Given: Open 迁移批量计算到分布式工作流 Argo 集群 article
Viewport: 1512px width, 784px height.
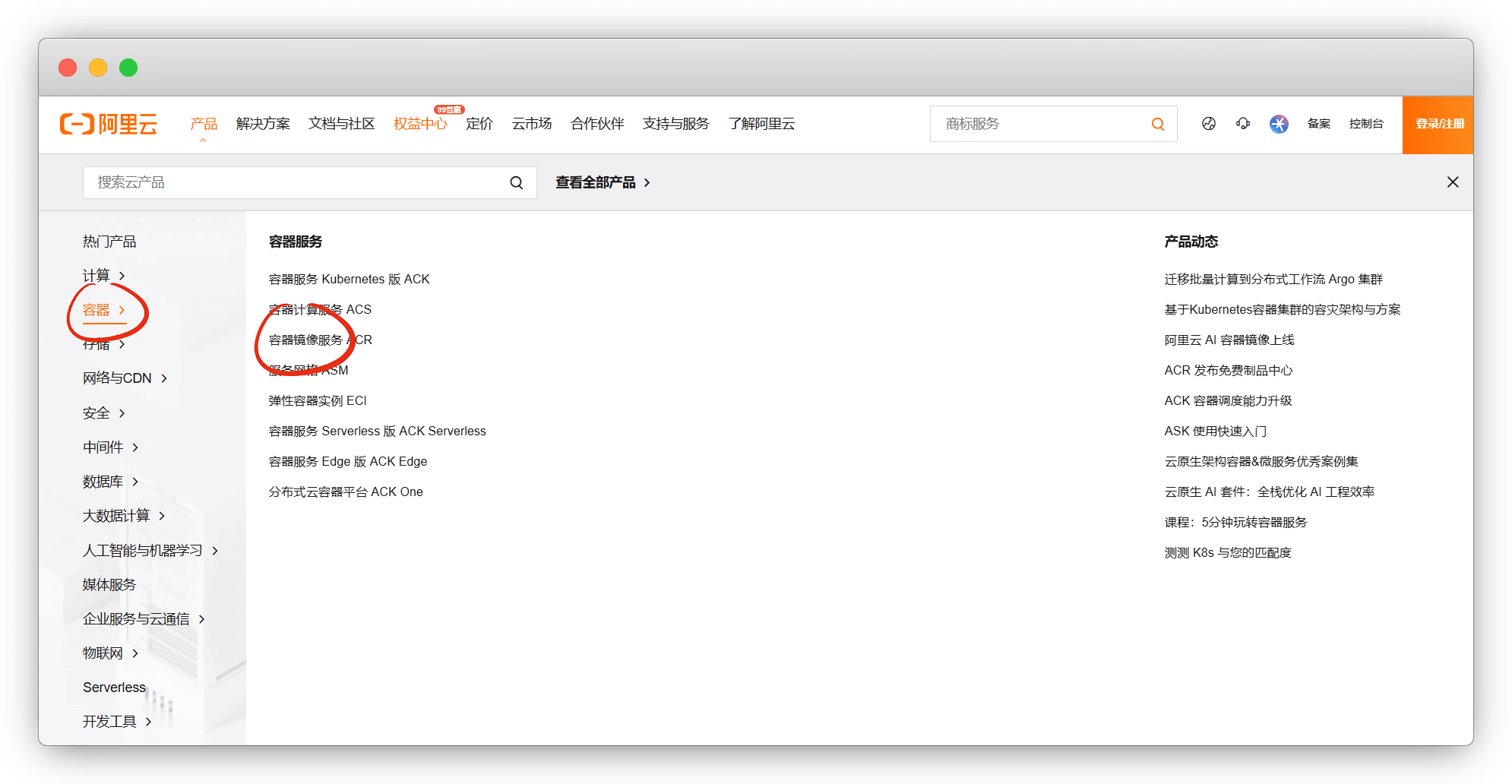Looking at the screenshot, I should 1273,280.
